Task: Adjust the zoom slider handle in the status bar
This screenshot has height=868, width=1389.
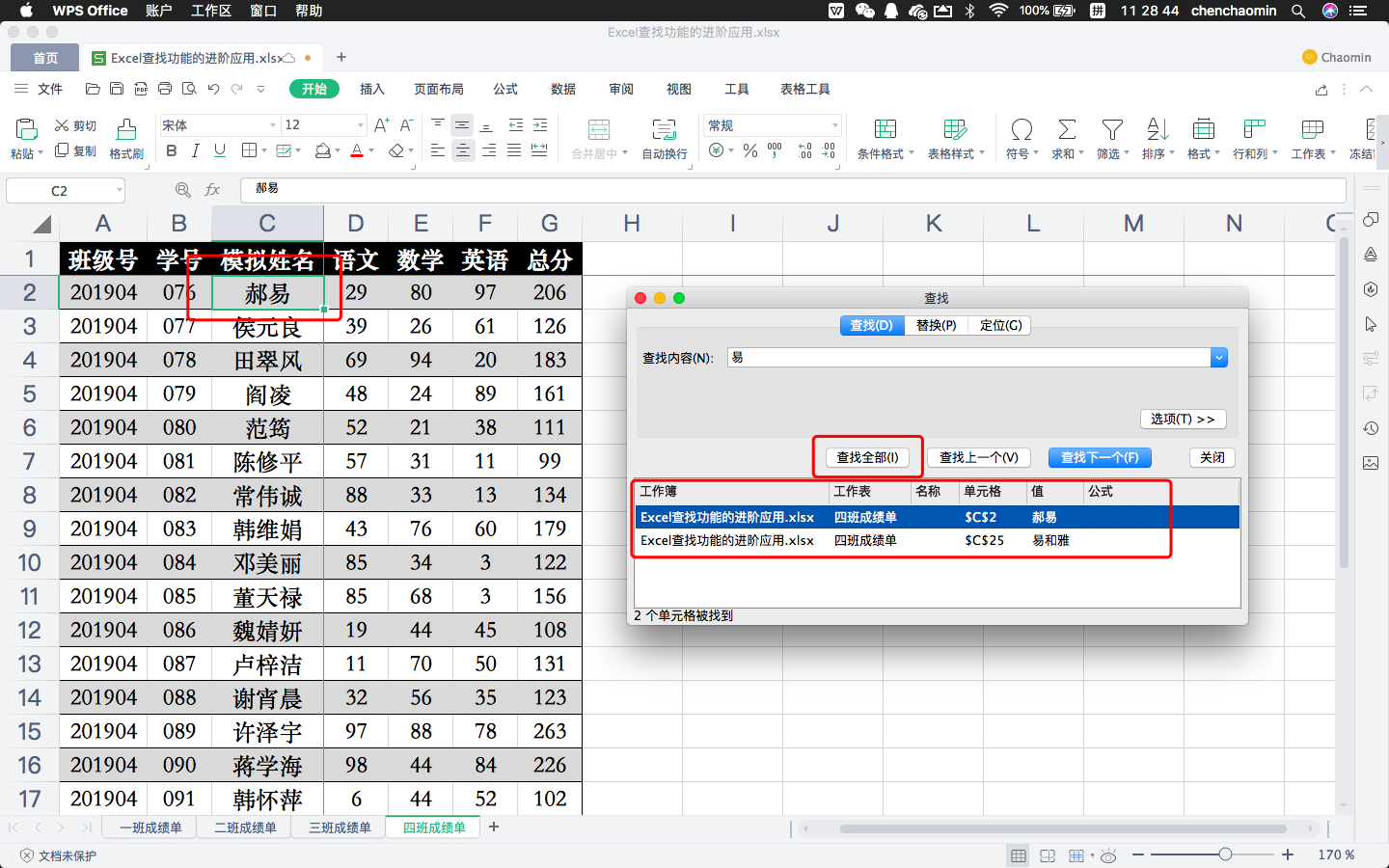Action: click(1225, 854)
